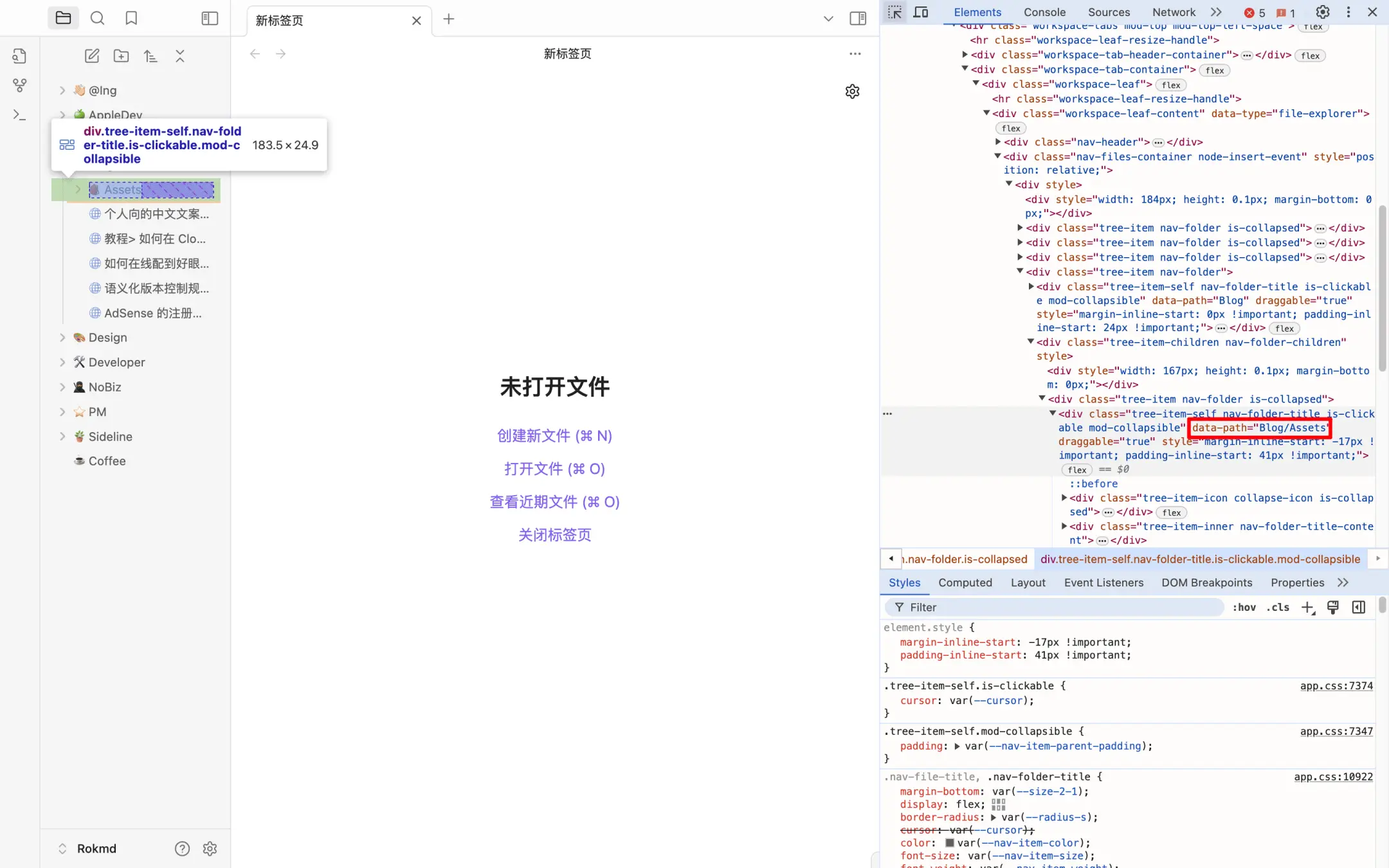
Task: Click the gear icon in the new tab pane
Action: pos(853,91)
